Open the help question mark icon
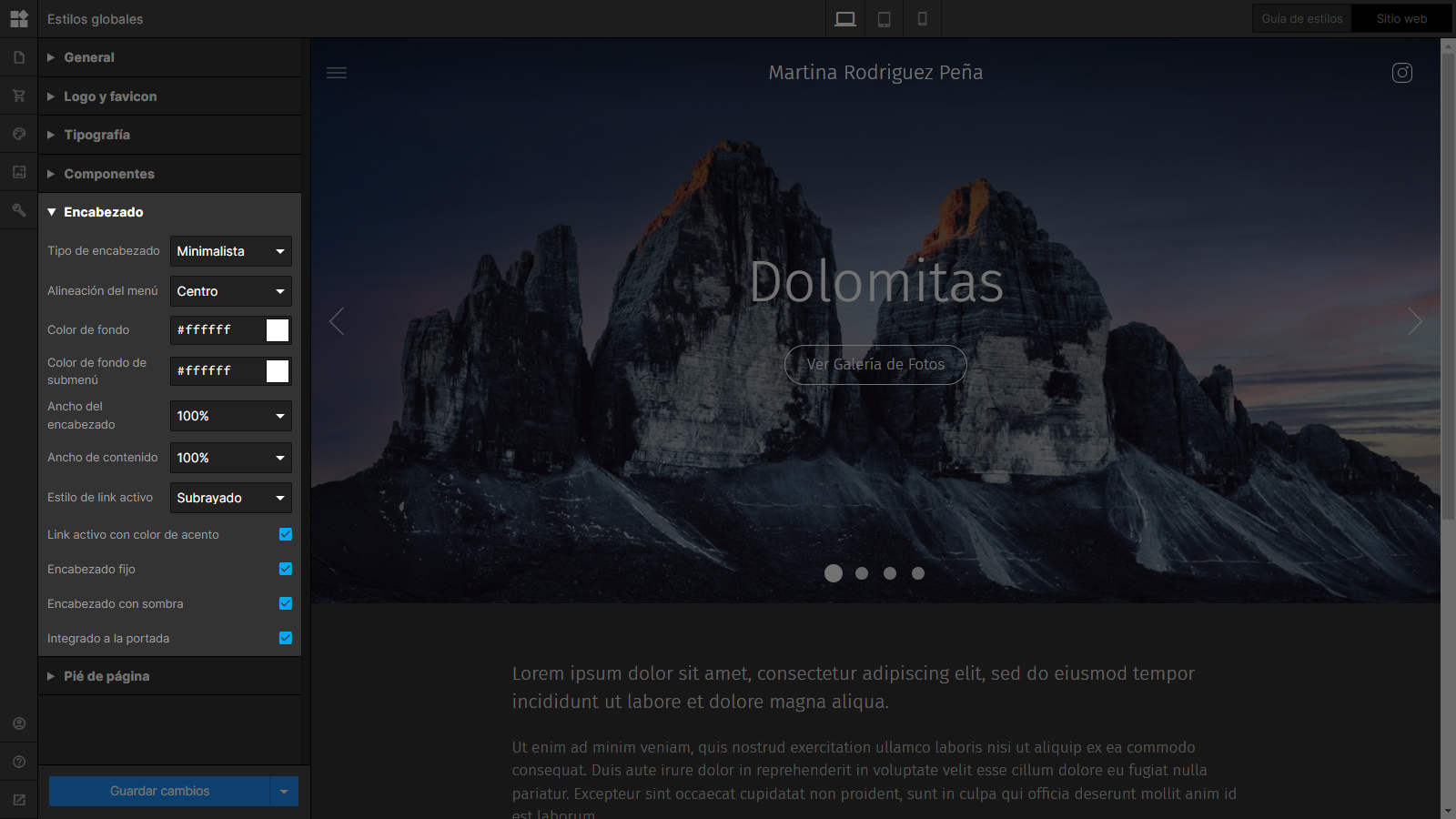 pyautogui.click(x=18, y=762)
